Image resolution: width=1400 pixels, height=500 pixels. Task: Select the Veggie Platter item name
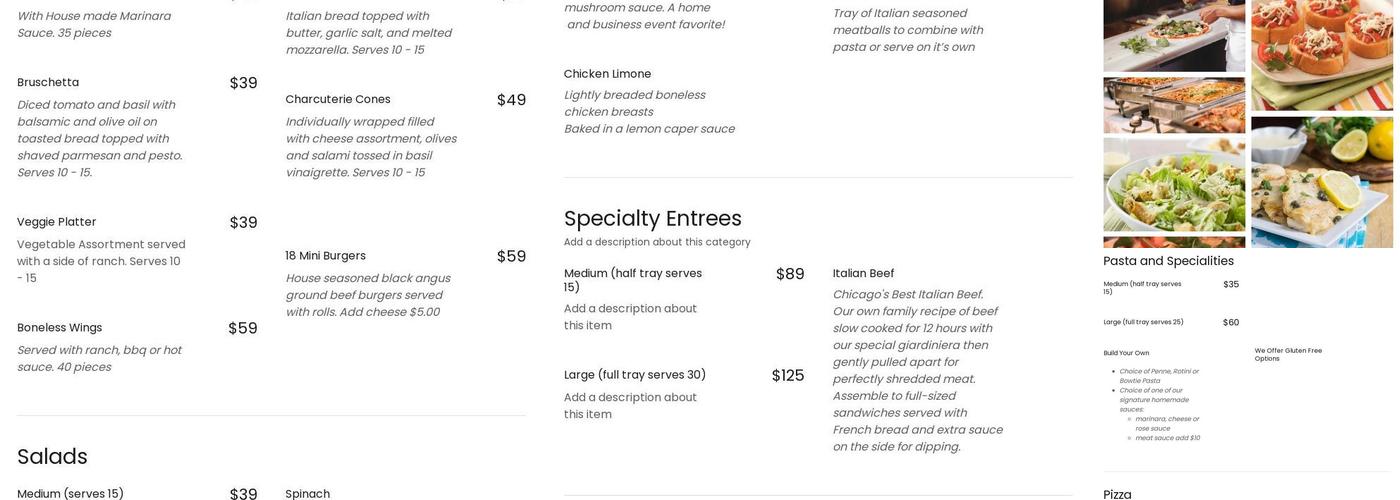click(57, 222)
